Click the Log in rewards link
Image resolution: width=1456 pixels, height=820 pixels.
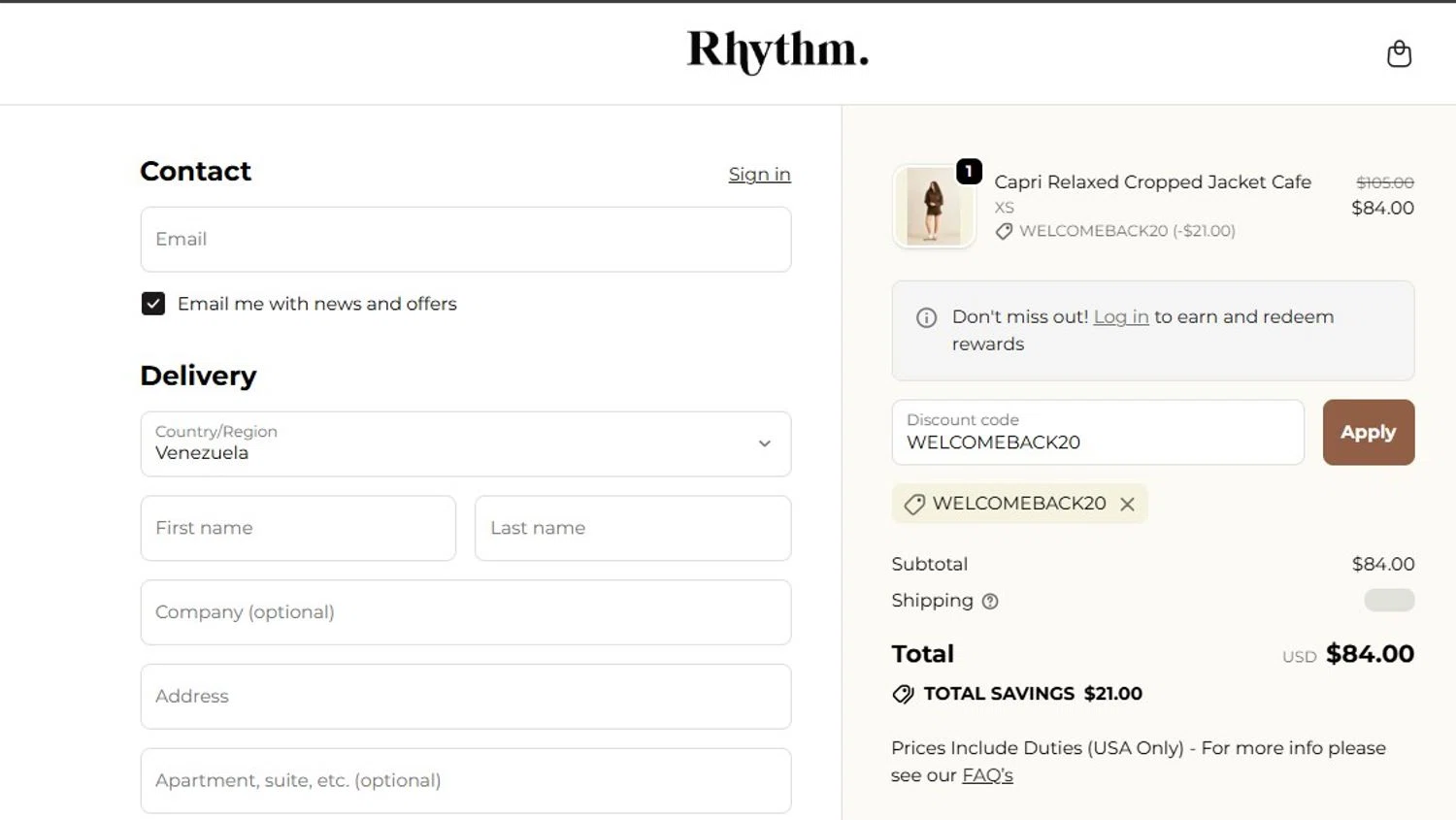[x=1121, y=316]
